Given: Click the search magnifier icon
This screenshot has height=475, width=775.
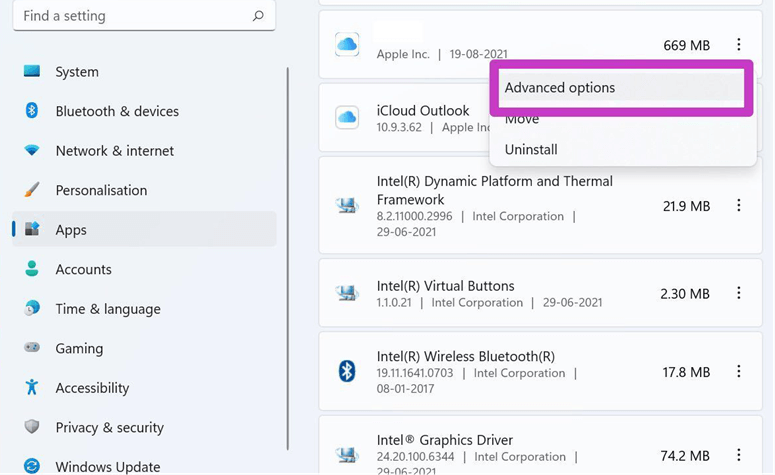Looking at the screenshot, I should [258, 16].
